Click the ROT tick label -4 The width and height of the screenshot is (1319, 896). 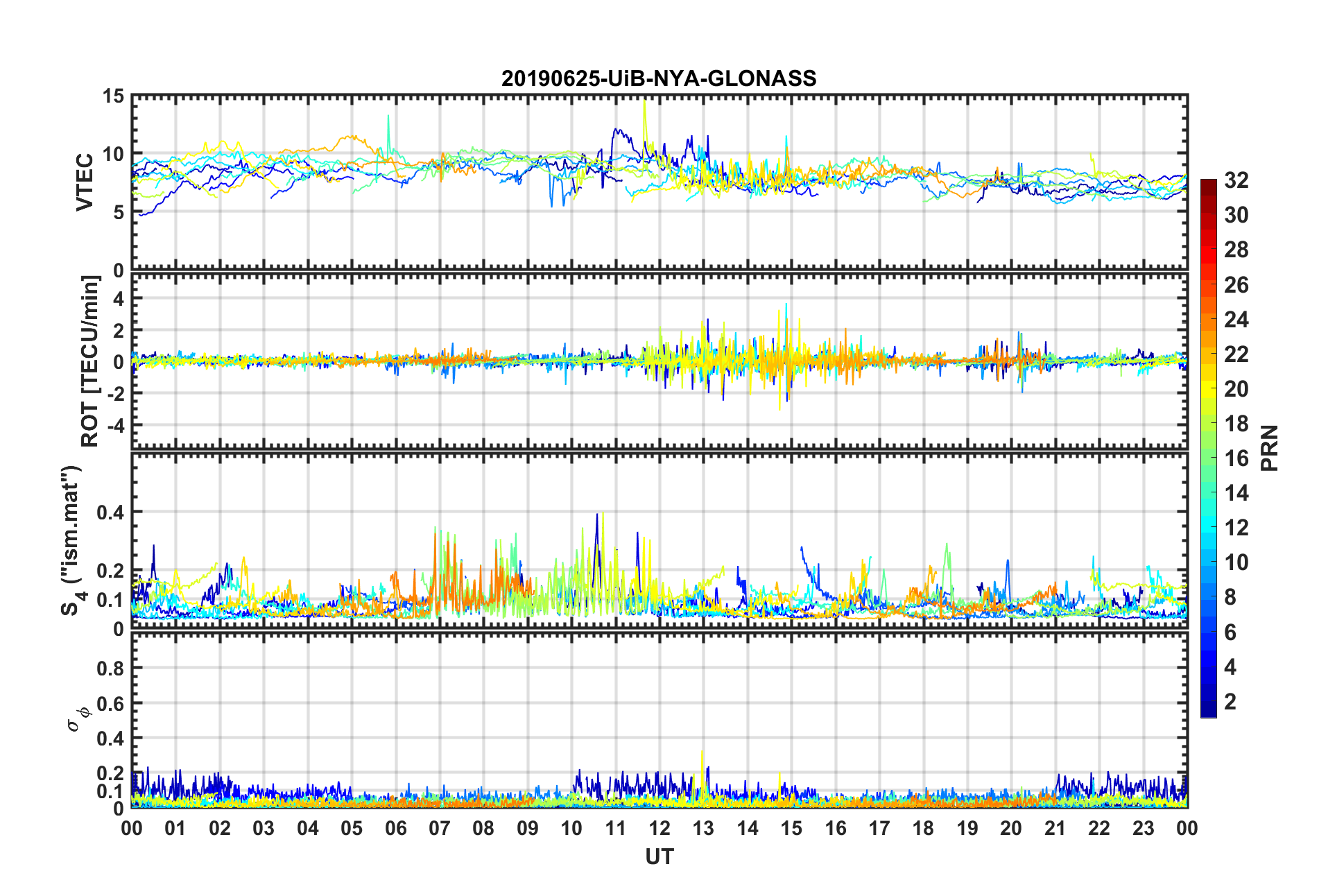(114, 424)
